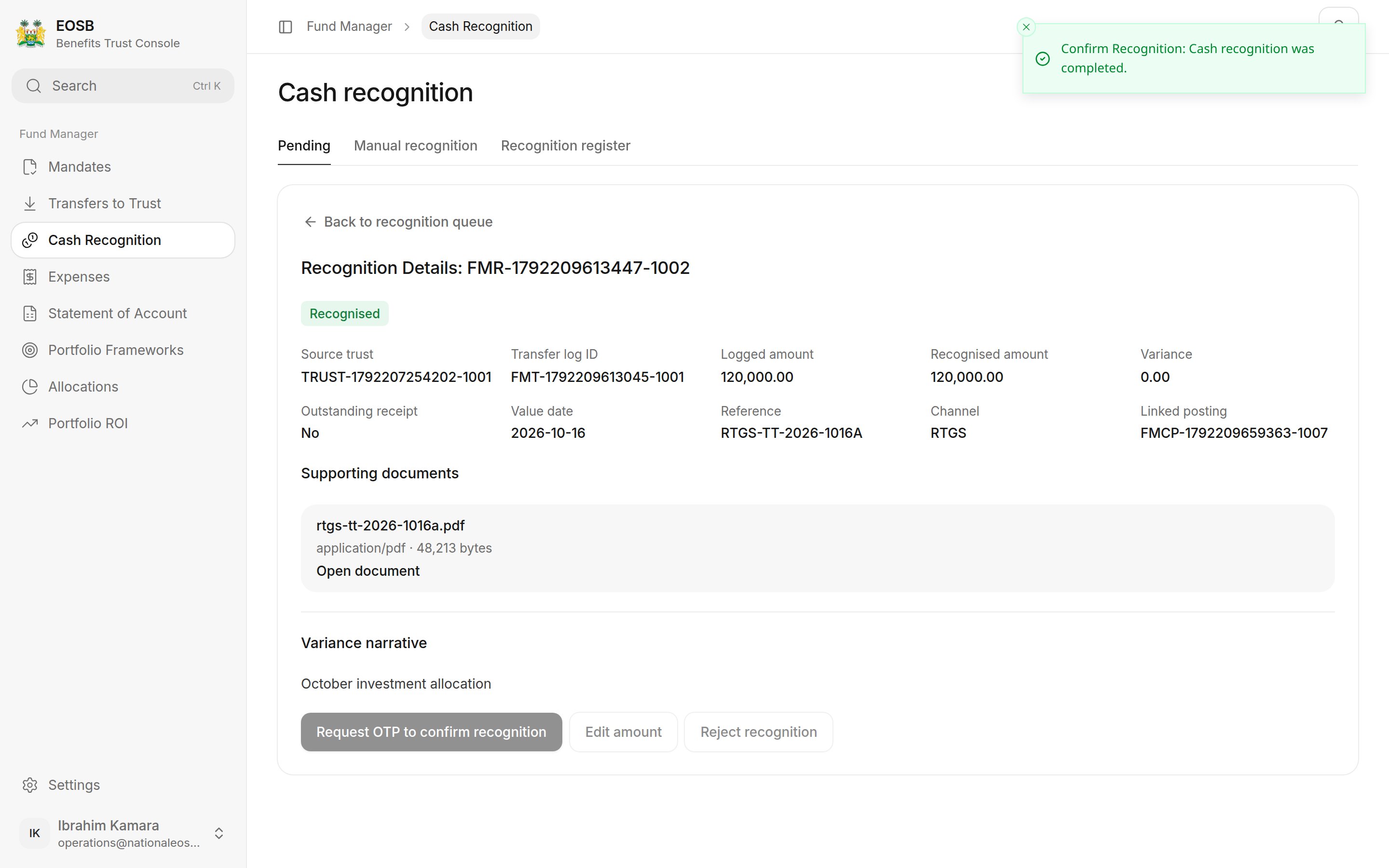Click the Expenses receipt icon

coord(30,277)
